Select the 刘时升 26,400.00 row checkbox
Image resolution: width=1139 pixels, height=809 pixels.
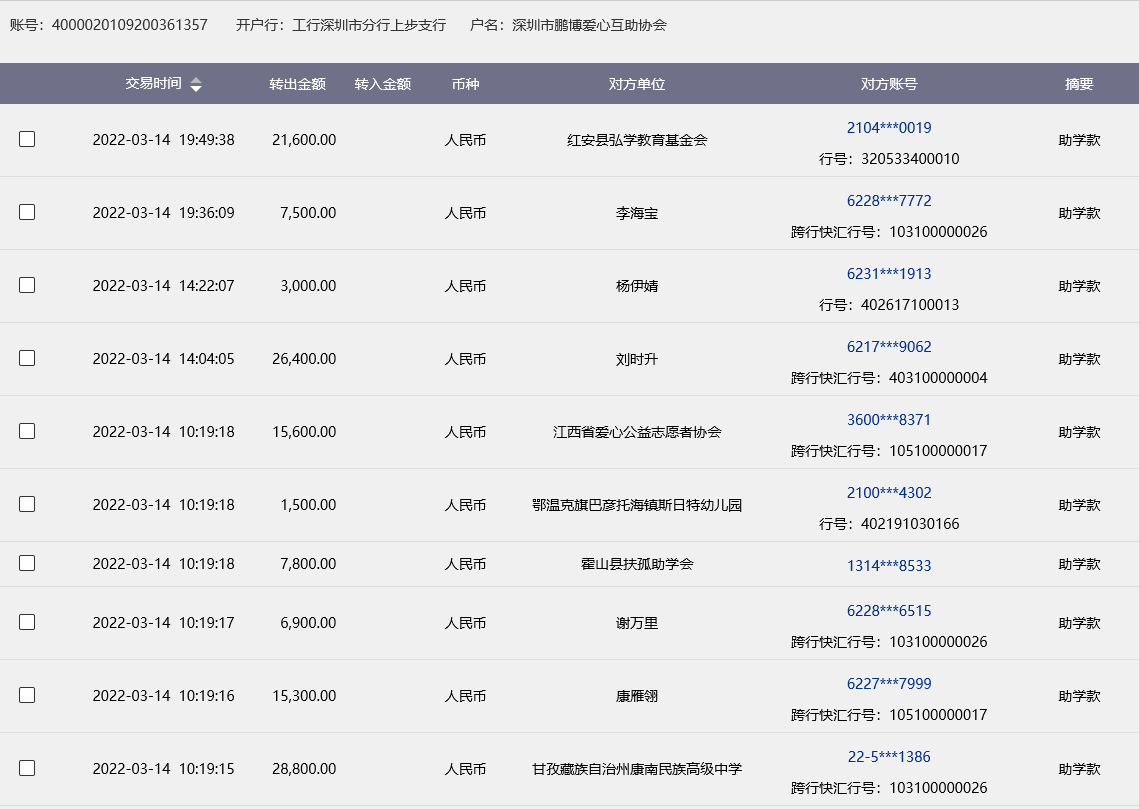click(27, 358)
